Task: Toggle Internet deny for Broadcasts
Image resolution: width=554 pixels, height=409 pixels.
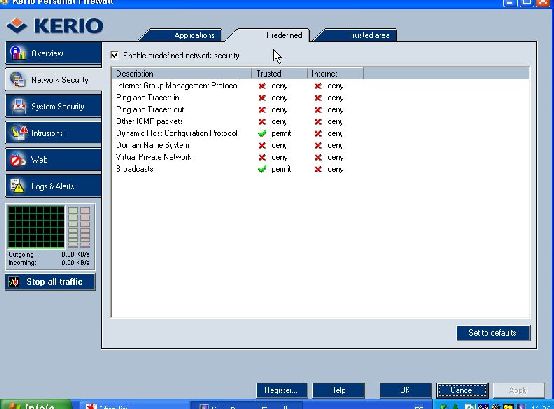Action: (x=318, y=169)
